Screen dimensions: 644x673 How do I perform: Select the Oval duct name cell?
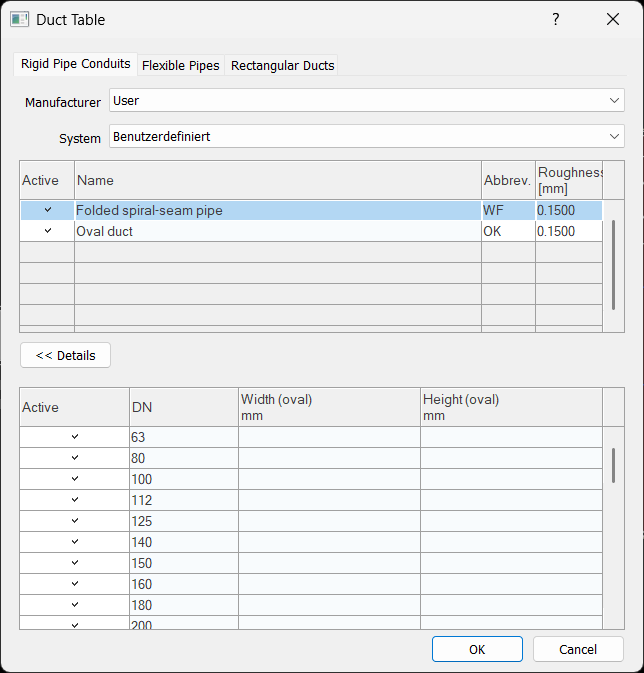coord(278,231)
